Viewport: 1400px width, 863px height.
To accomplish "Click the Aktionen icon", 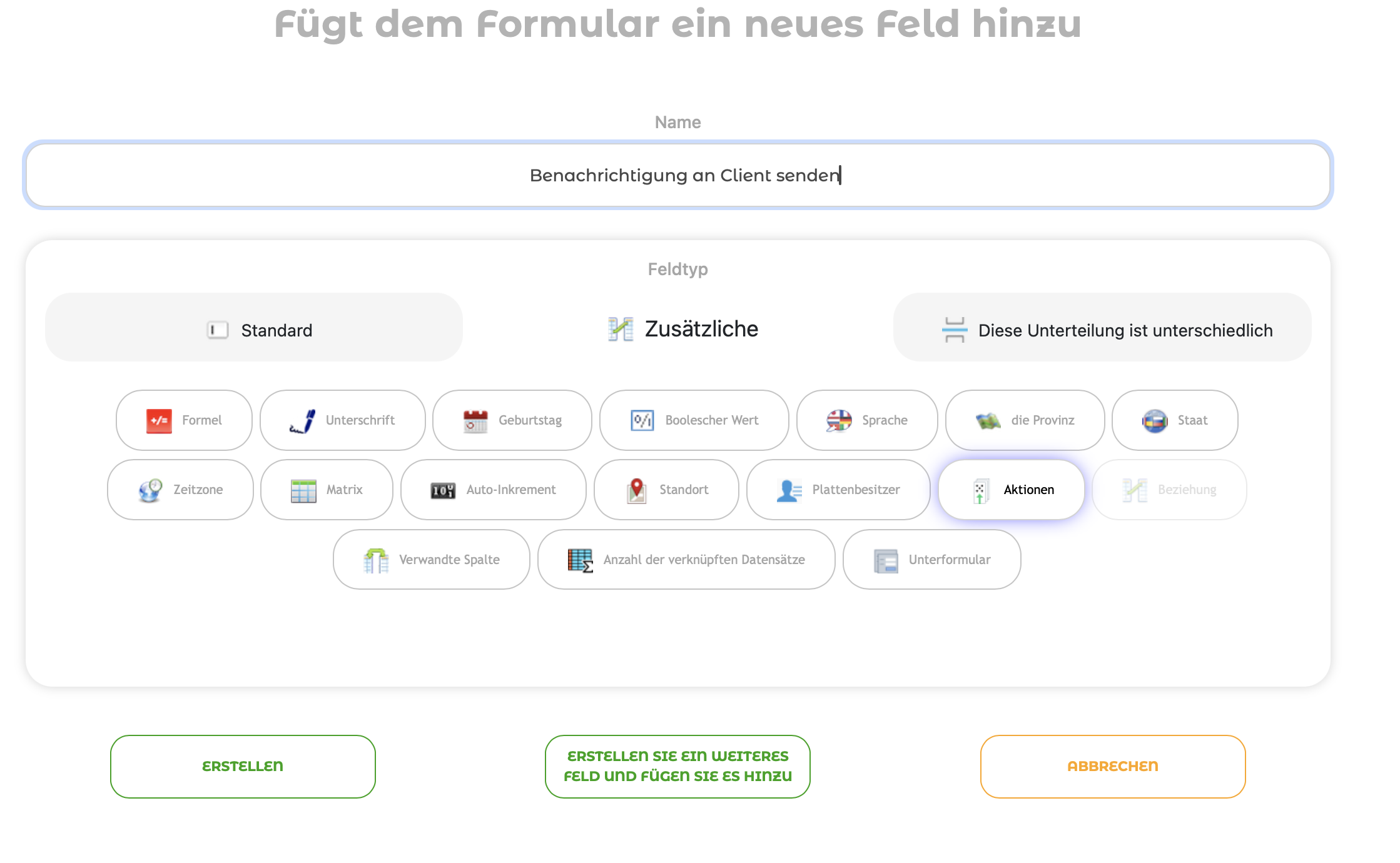I will click(980, 490).
